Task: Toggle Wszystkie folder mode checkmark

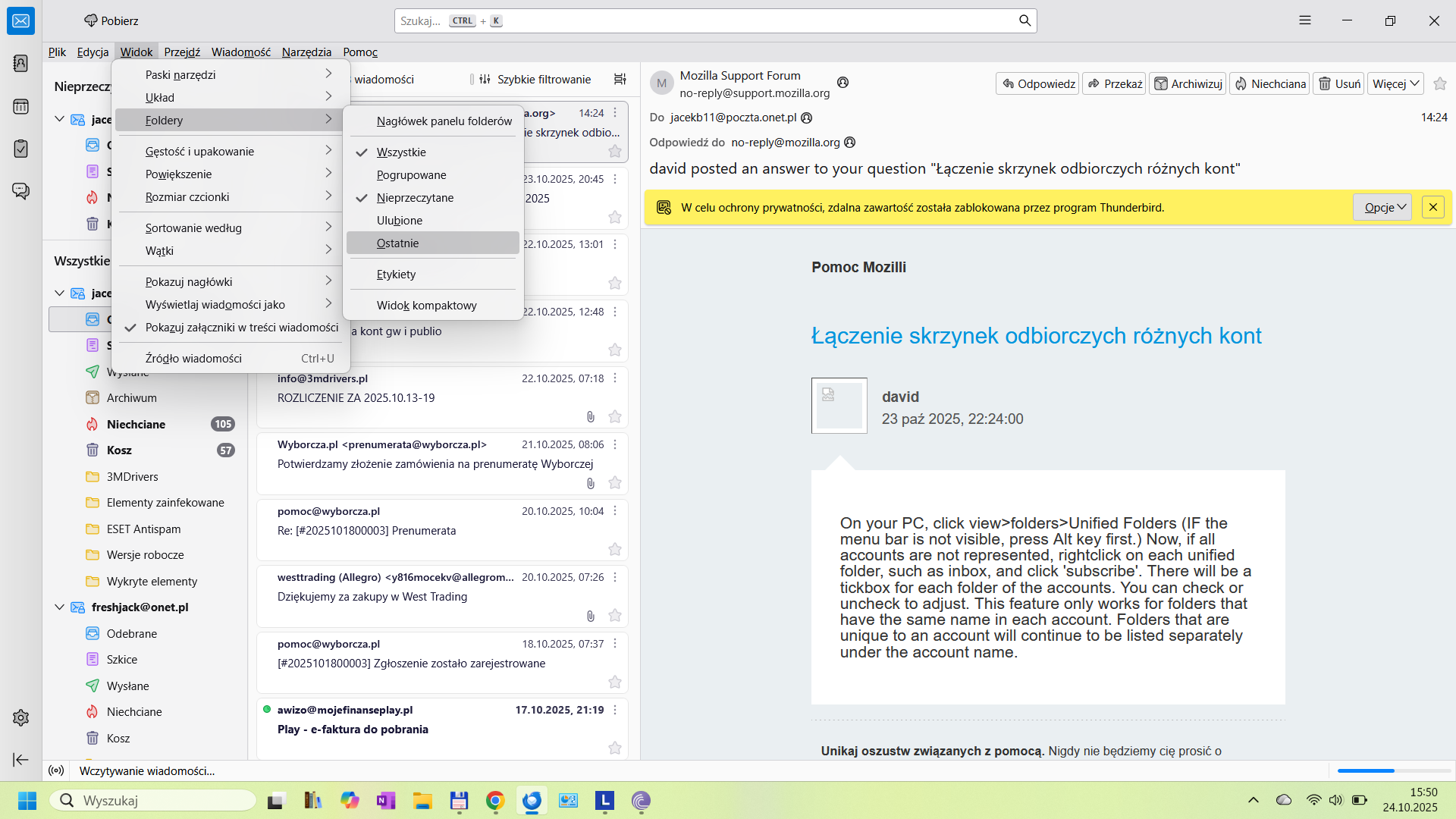Action: 401,152
